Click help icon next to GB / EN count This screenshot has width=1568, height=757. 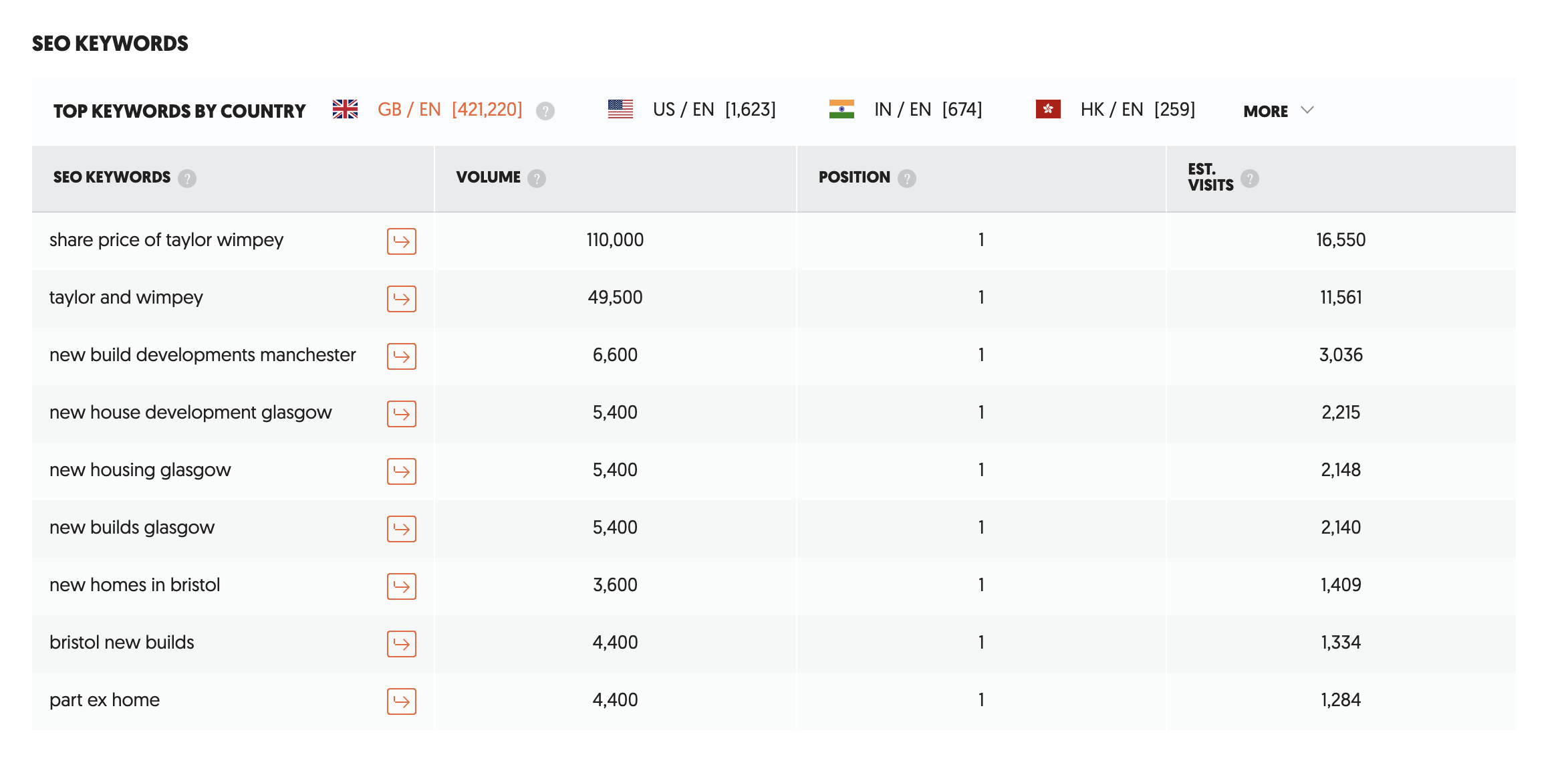point(545,111)
